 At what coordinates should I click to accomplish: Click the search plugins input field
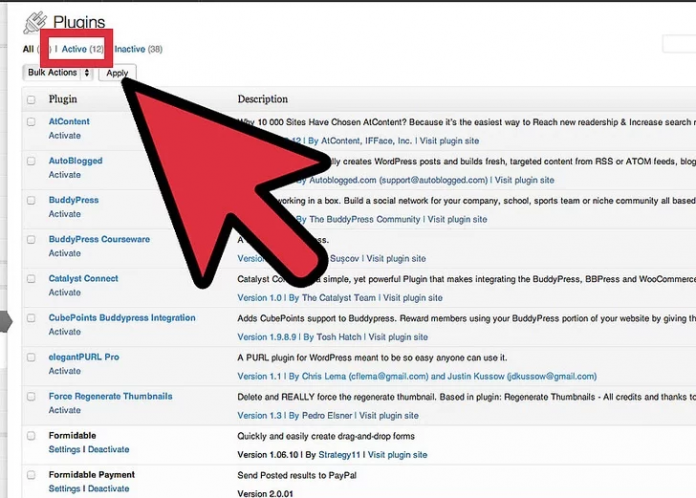[679, 45]
